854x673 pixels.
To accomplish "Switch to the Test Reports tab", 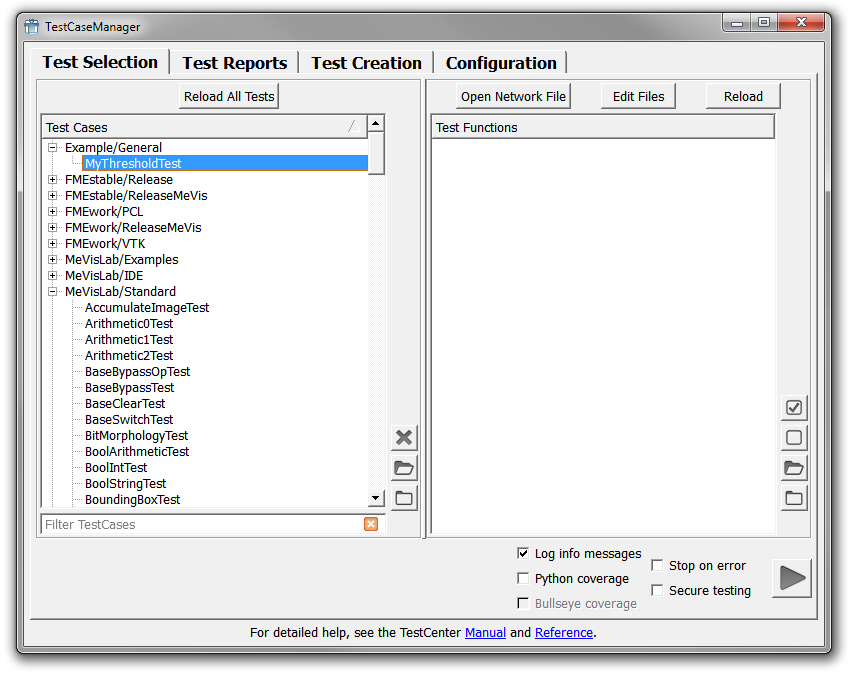I will [234, 63].
